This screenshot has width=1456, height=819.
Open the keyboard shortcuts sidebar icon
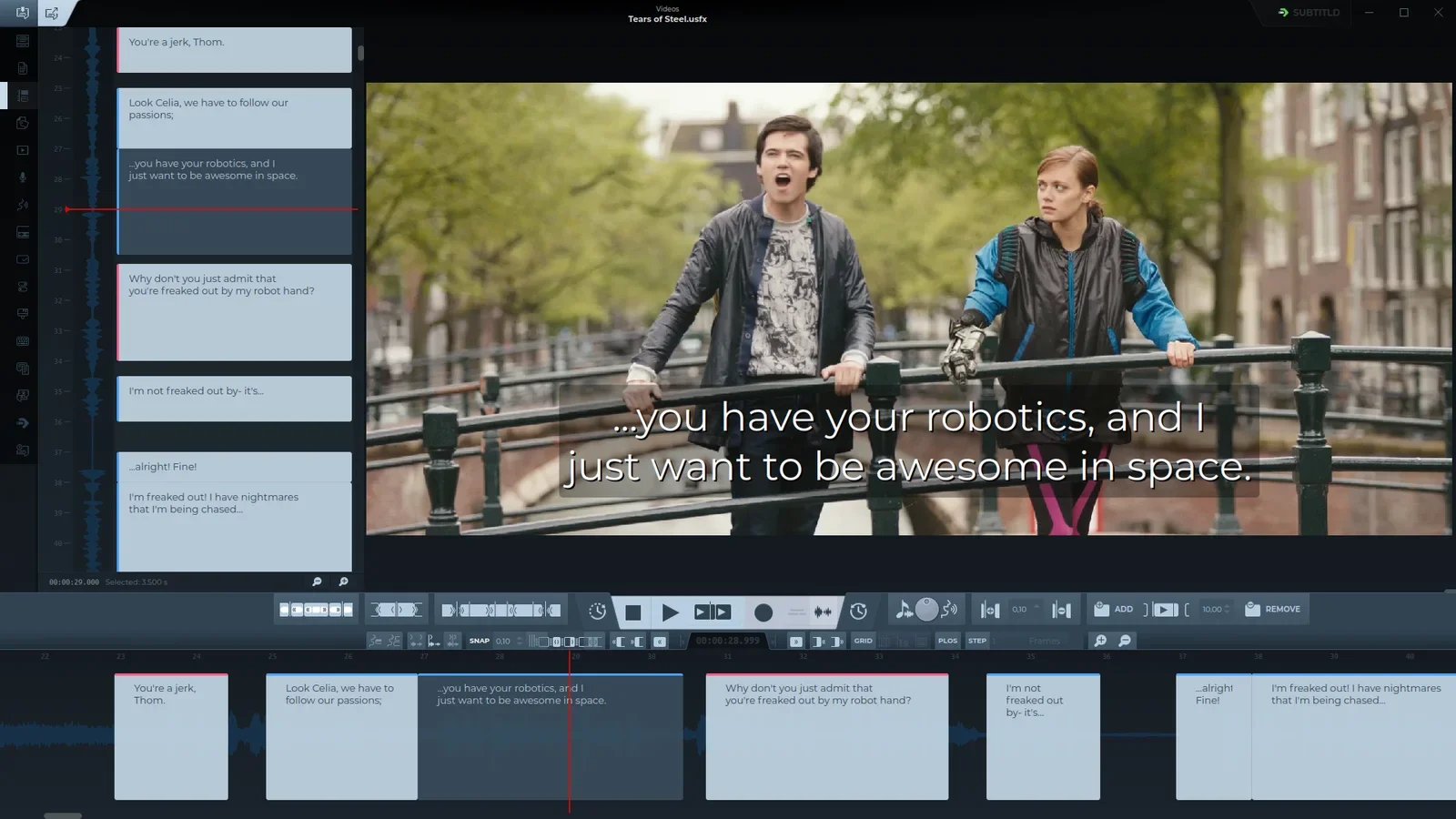coord(23,341)
